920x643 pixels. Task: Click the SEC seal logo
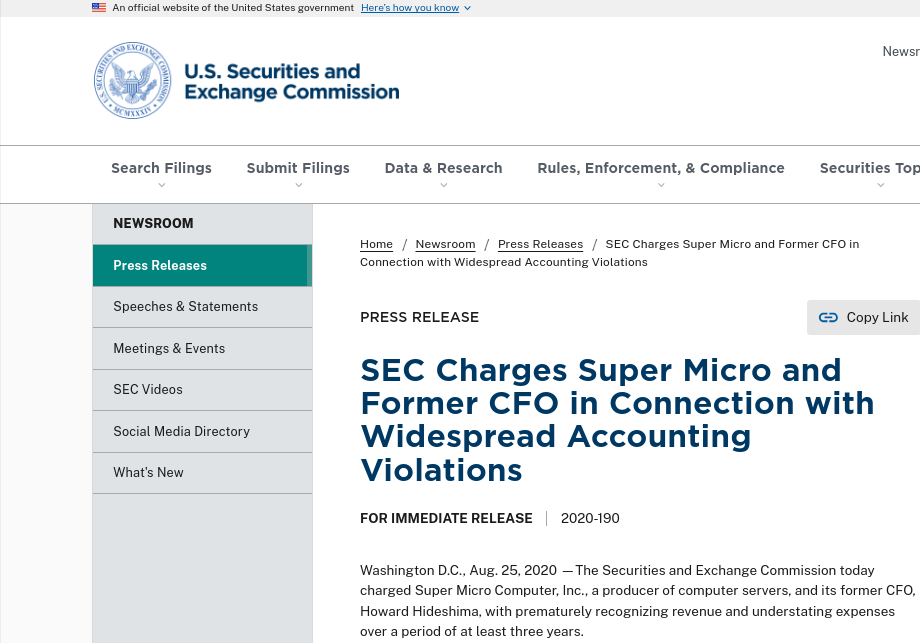[132, 80]
